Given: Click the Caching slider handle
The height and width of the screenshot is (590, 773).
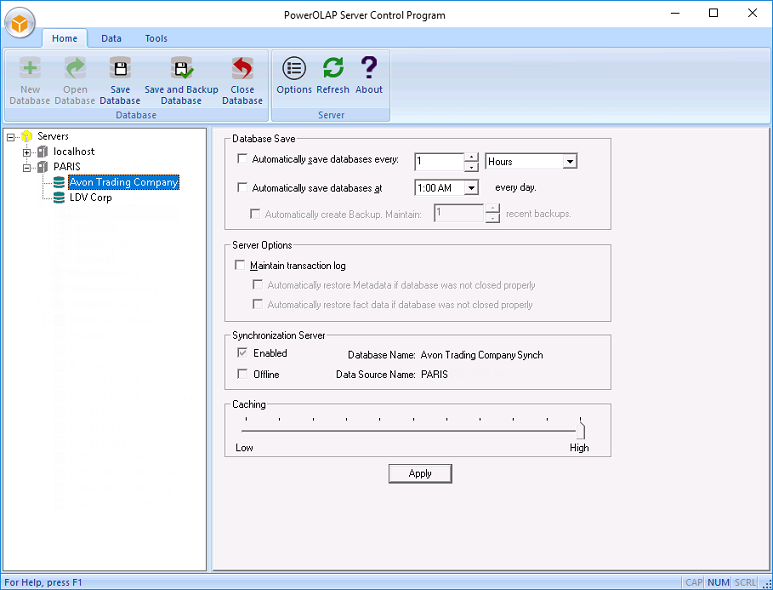Looking at the screenshot, I should pyautogui.click(x=581, y=430).
